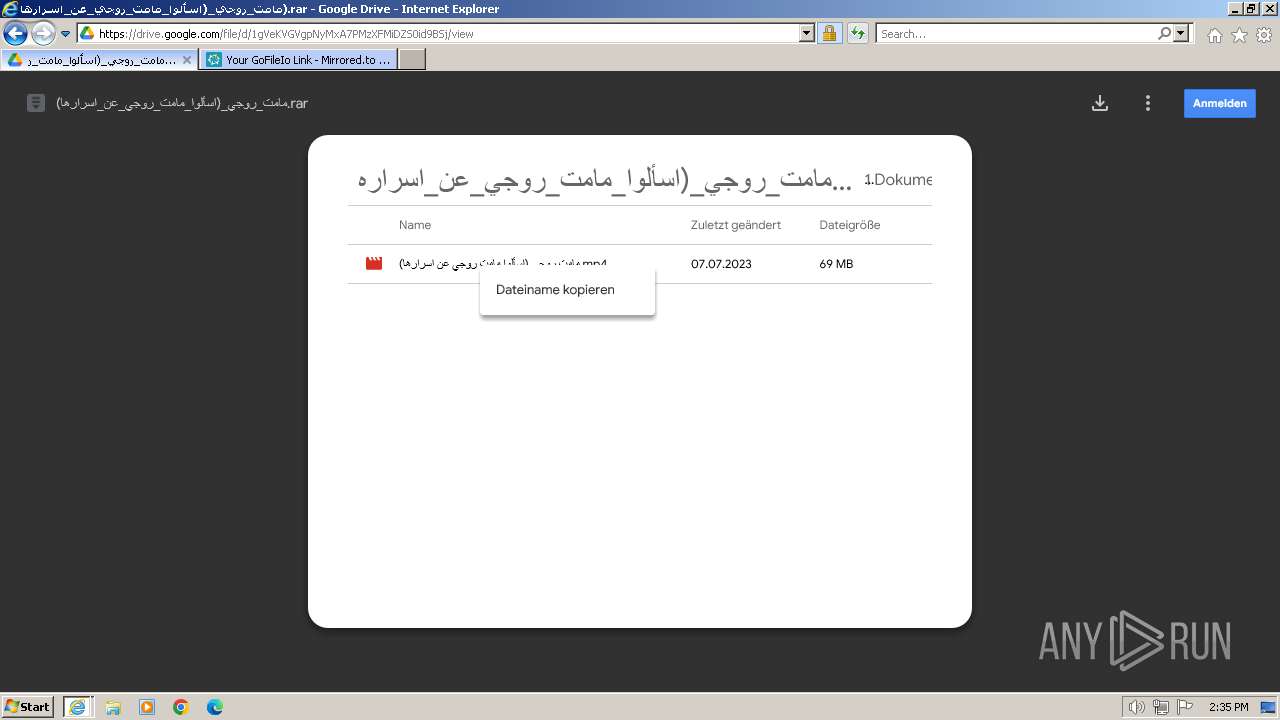Click the archive file type icon in header
This screenshot has width=1280, height=720.
pyautogui.click(x=36, y=103)
